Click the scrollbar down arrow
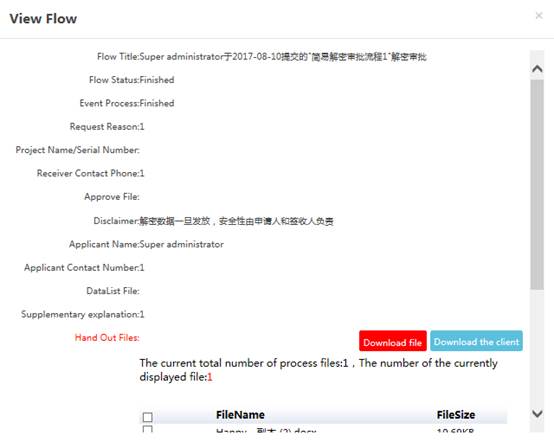 (537, 413)
